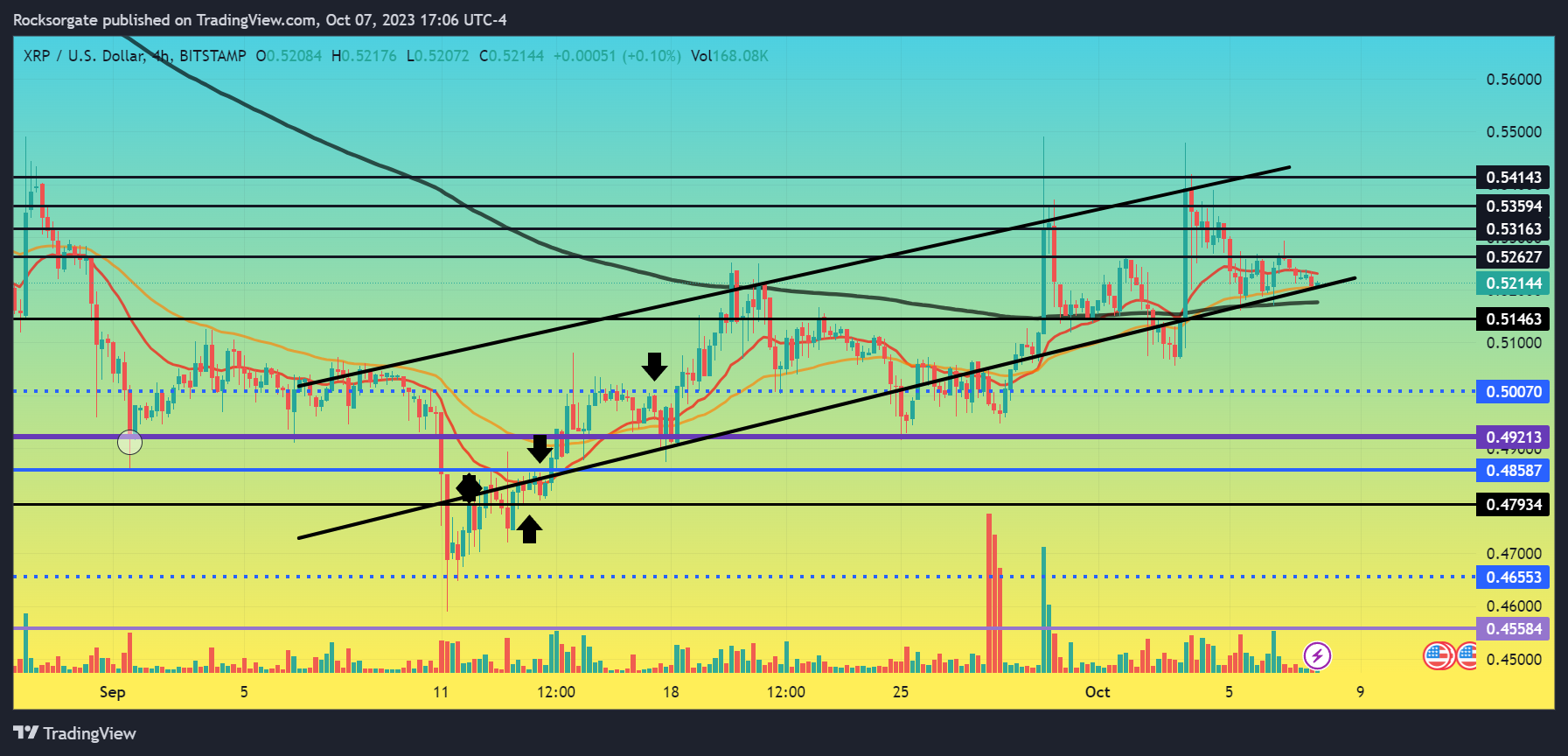Screen dimensions: 1568x756
Task: Click the white circle marker near the 0.49213 line
Action: pyautogui.click(x=129, y=443)
